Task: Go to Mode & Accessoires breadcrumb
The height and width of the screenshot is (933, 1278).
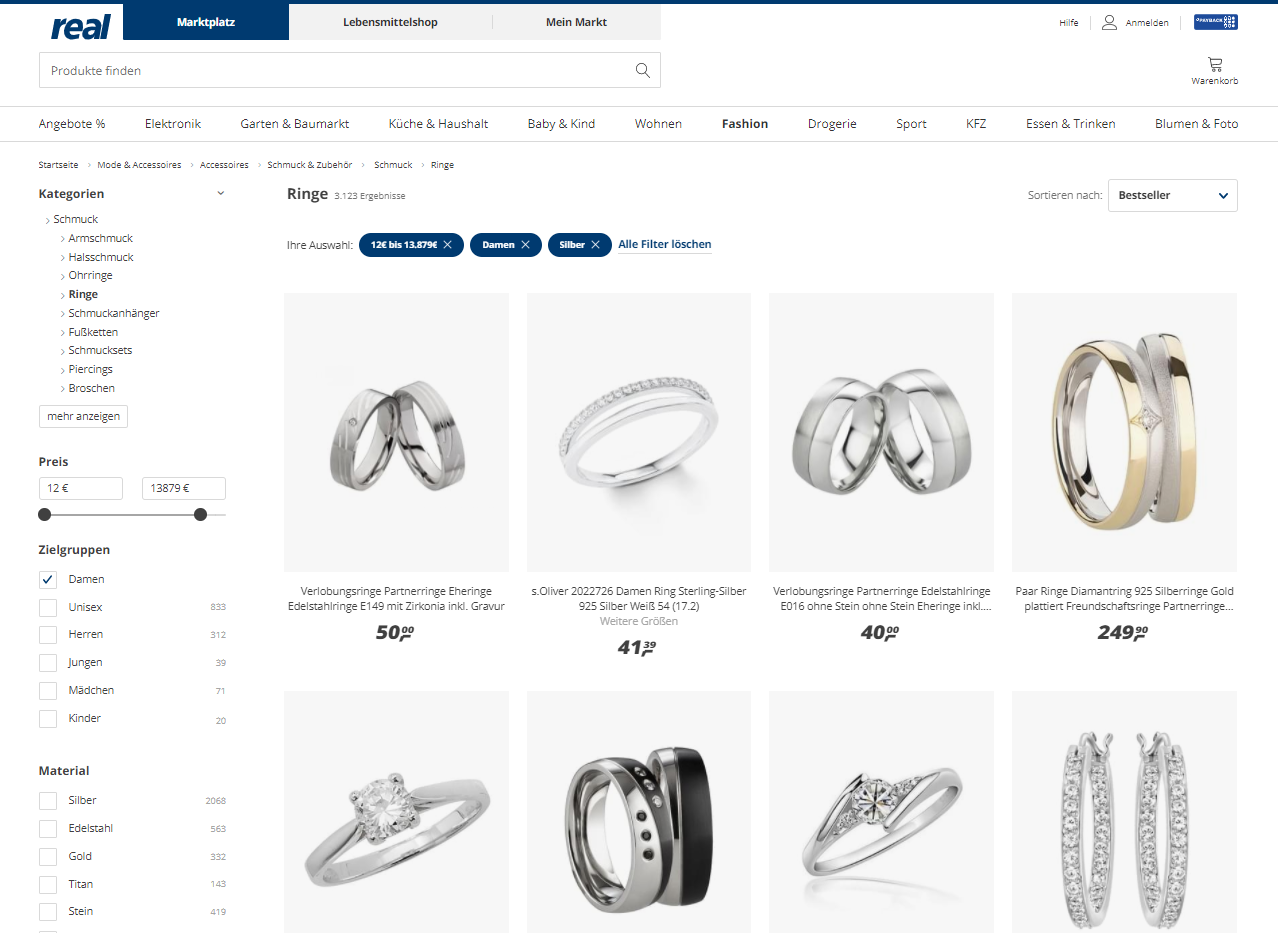Action: [x=139, y=164]
